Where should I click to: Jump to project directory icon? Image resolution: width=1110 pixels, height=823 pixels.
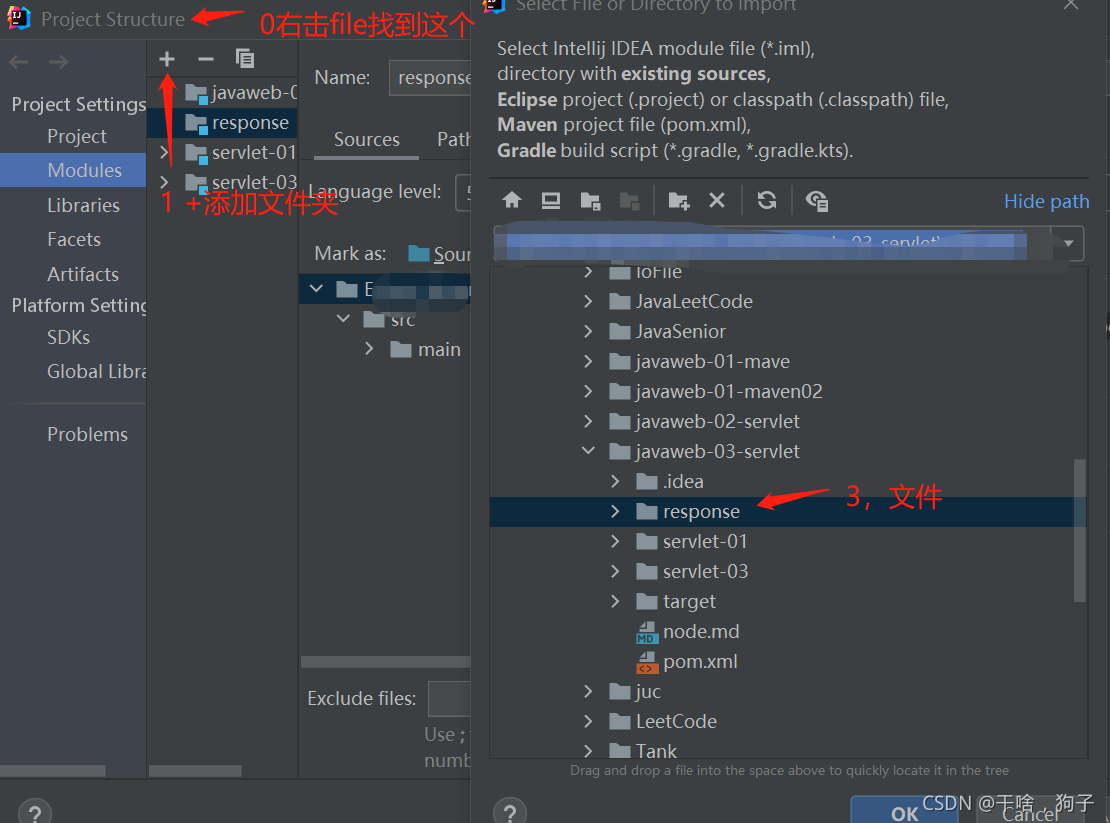coord(590,201)
